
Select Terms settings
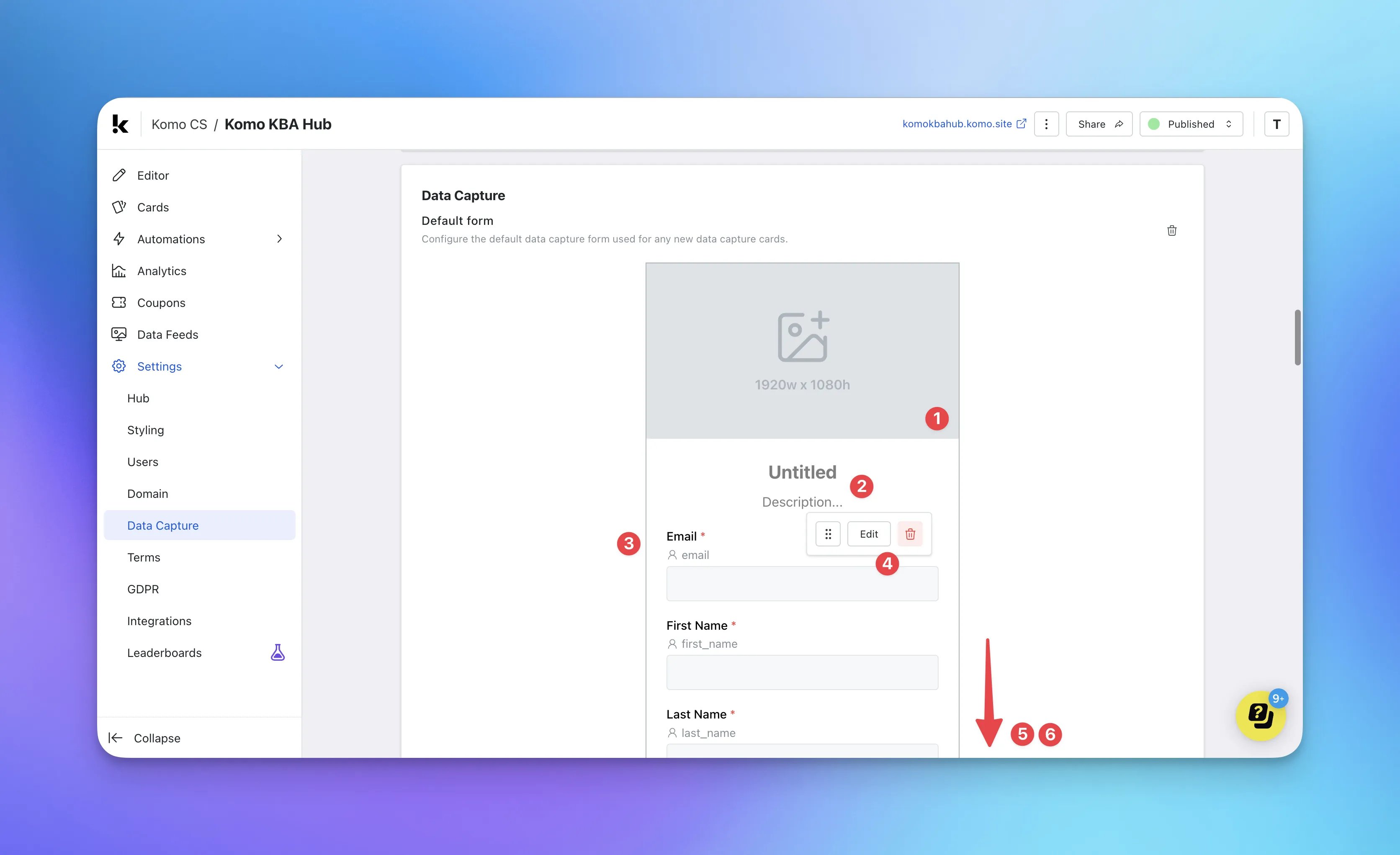point(199,557)
